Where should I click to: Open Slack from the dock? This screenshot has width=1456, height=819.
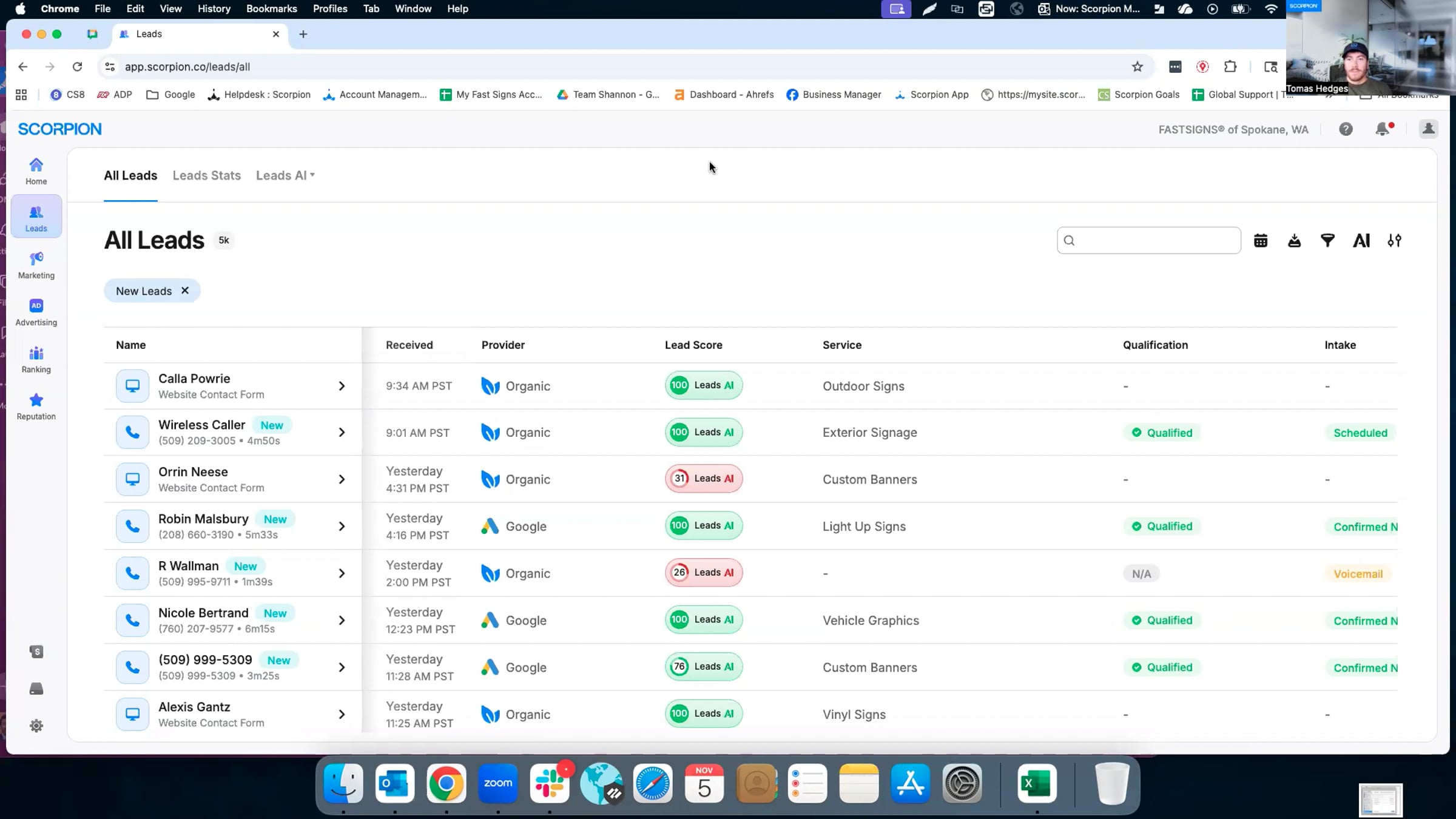pyautogui.click(x=550, y=783)
